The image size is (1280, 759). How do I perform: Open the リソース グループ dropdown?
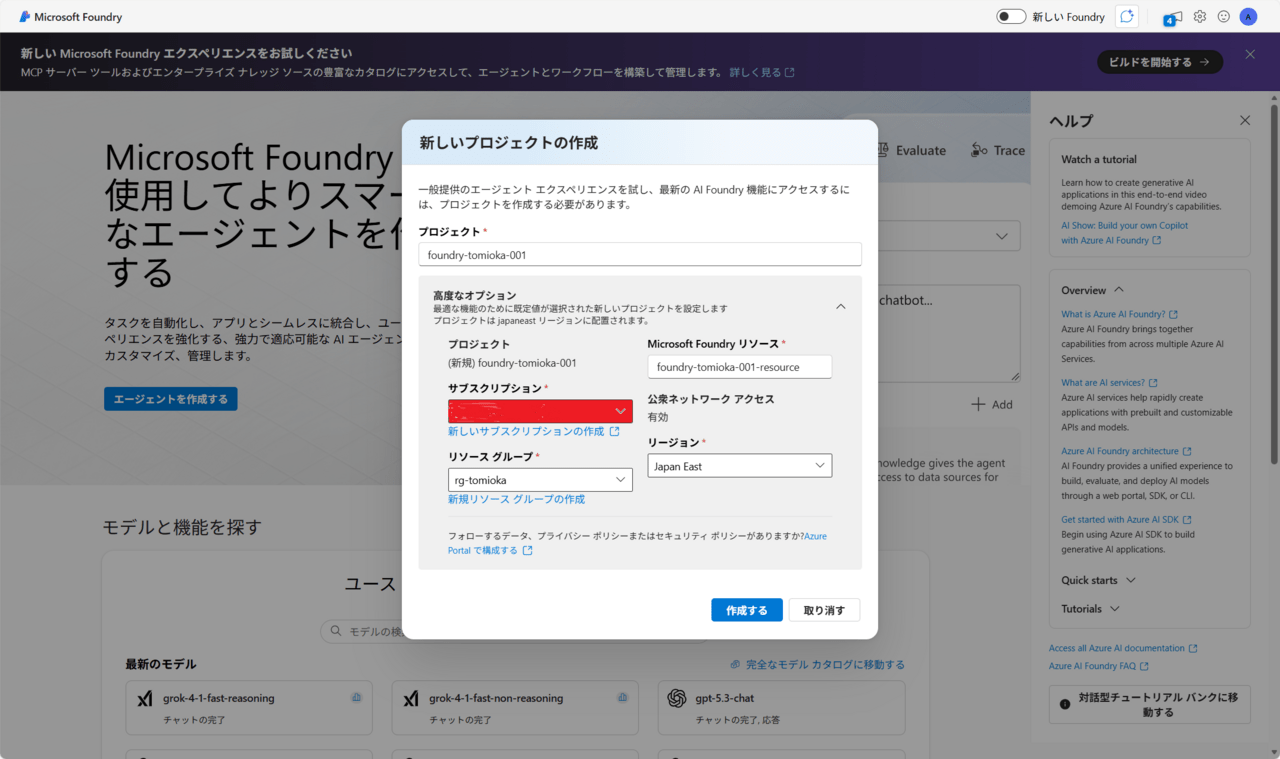point(540,480)
